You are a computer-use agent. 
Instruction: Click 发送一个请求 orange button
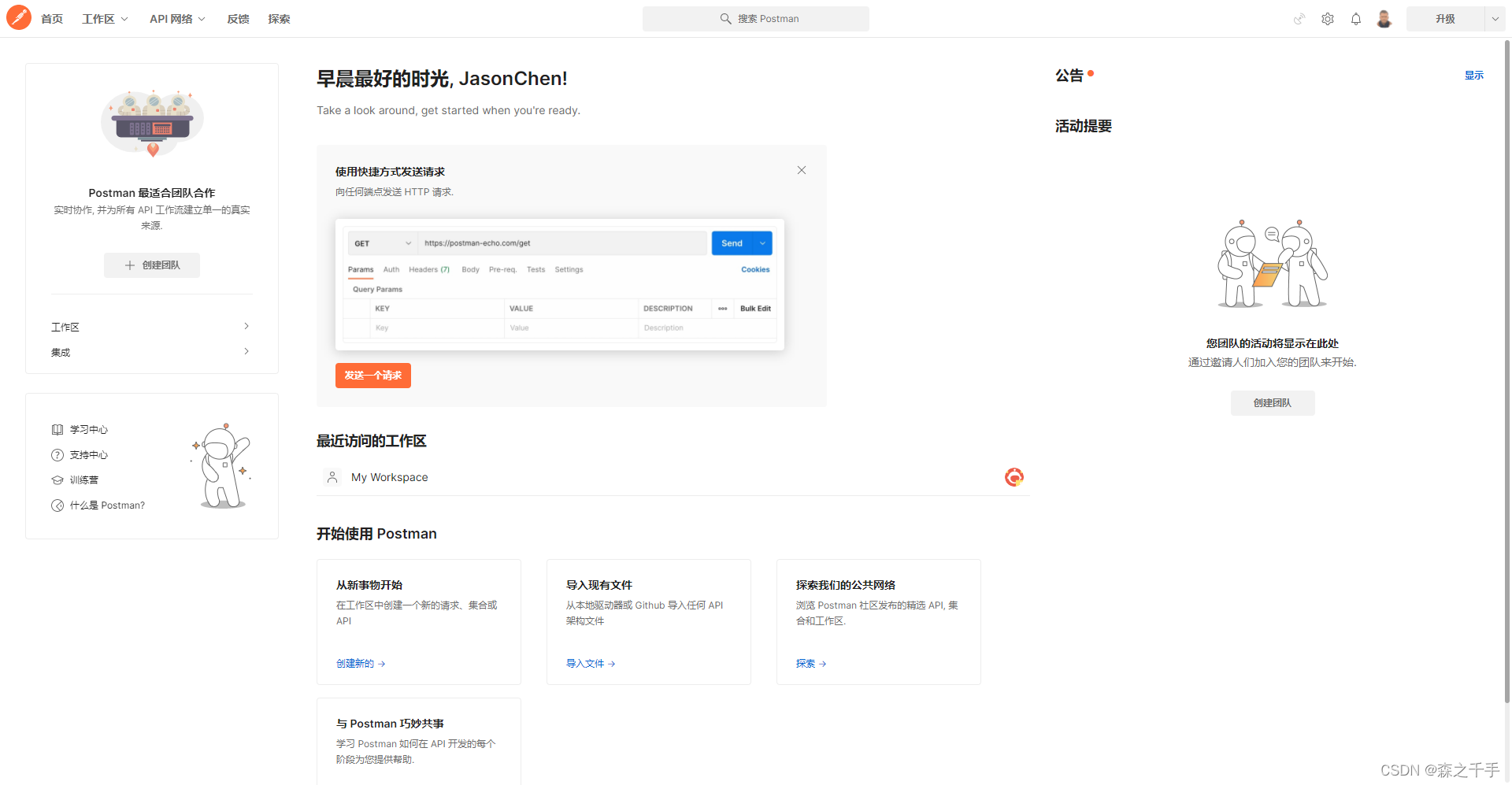pos(373,376)
